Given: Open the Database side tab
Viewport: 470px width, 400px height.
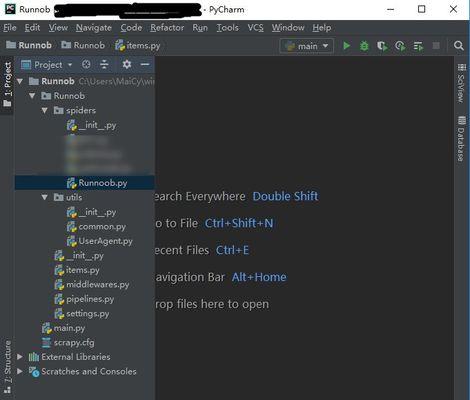Looking at the screenshot, I should [x=461, y=139].
